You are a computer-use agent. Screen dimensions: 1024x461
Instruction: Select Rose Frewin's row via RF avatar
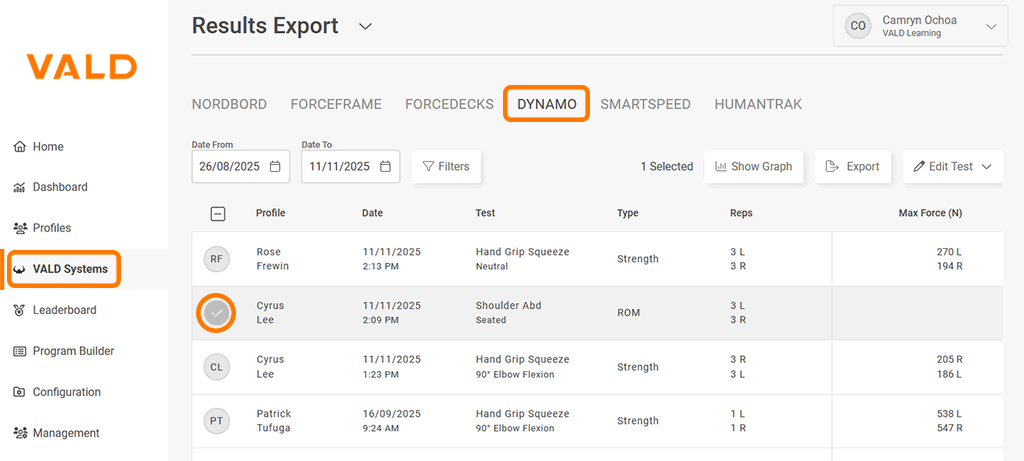click(x=216, y=259)
